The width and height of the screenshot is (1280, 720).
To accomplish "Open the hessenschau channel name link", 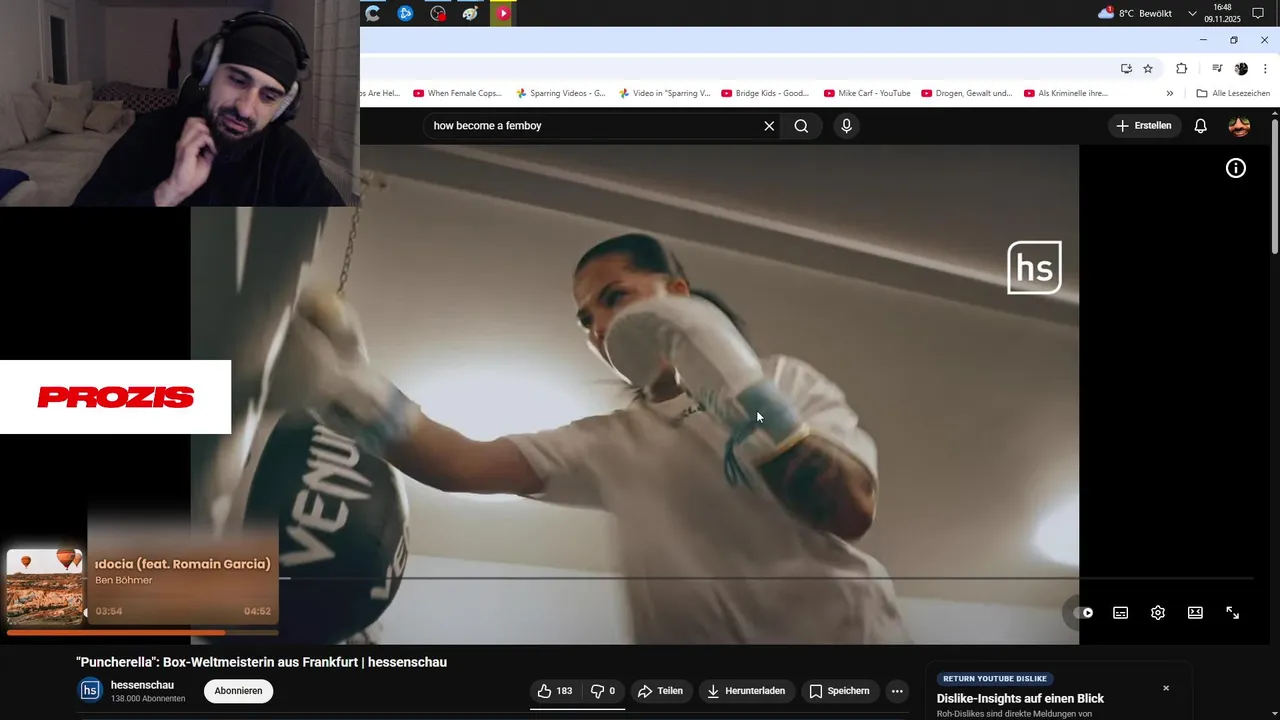I will (142, 685).
